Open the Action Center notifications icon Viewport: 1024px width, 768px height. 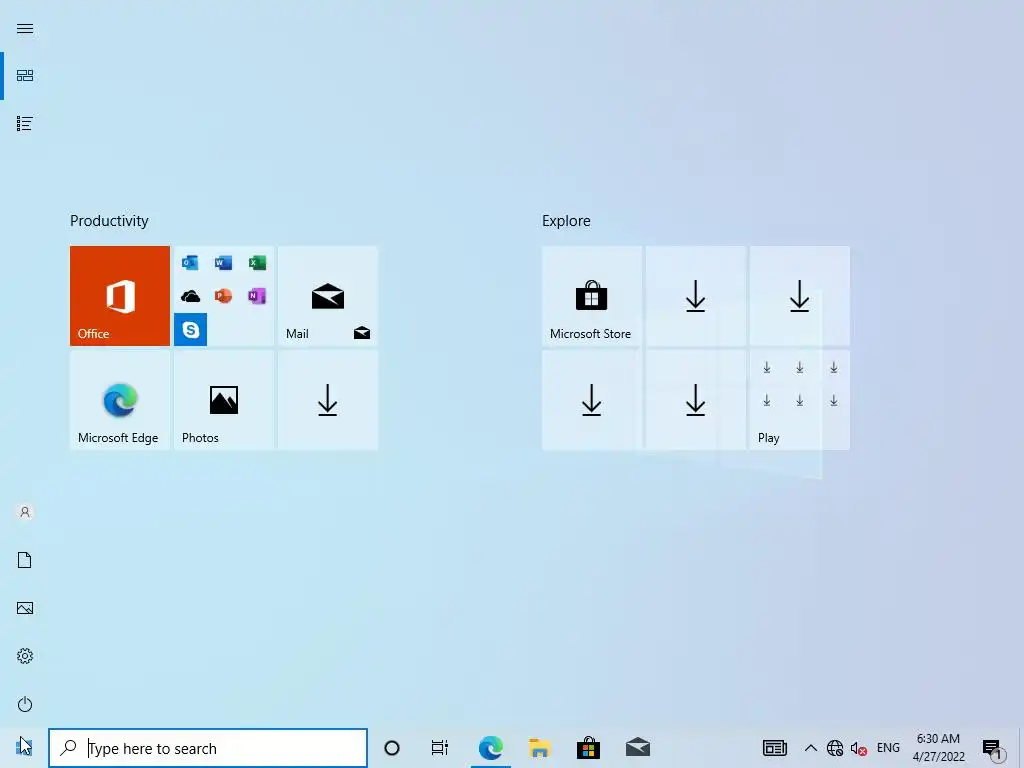point(993,749)
